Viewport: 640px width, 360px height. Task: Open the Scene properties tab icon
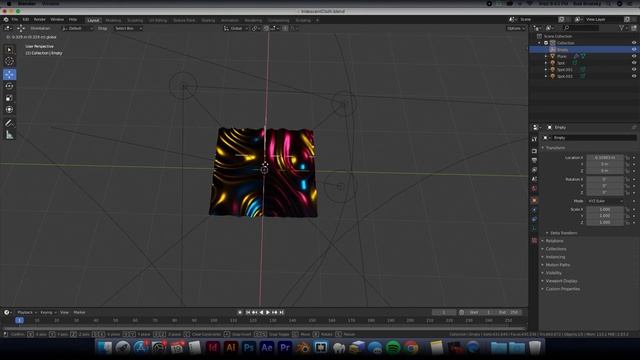tap(534, 179)
